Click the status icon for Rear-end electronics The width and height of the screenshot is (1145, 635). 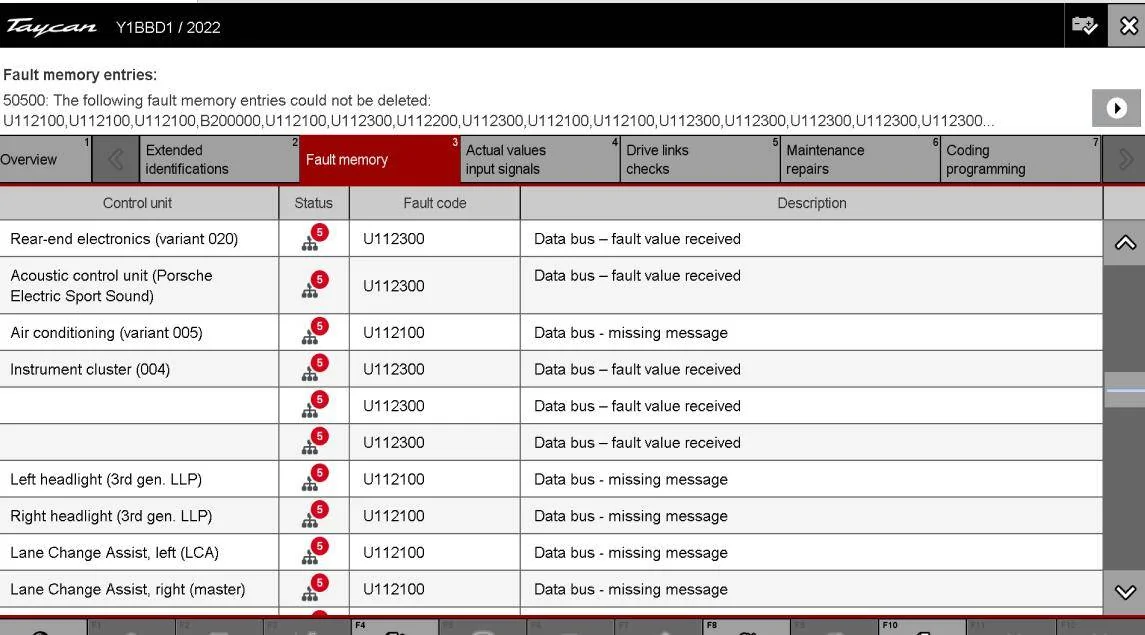tap(314, 238)
